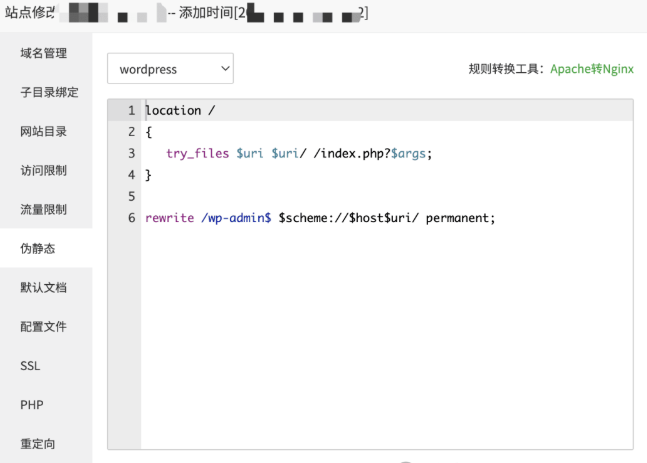Select the 伪静态 tab
This screenshot has height=463, width=647.
[x=38, y=249]
